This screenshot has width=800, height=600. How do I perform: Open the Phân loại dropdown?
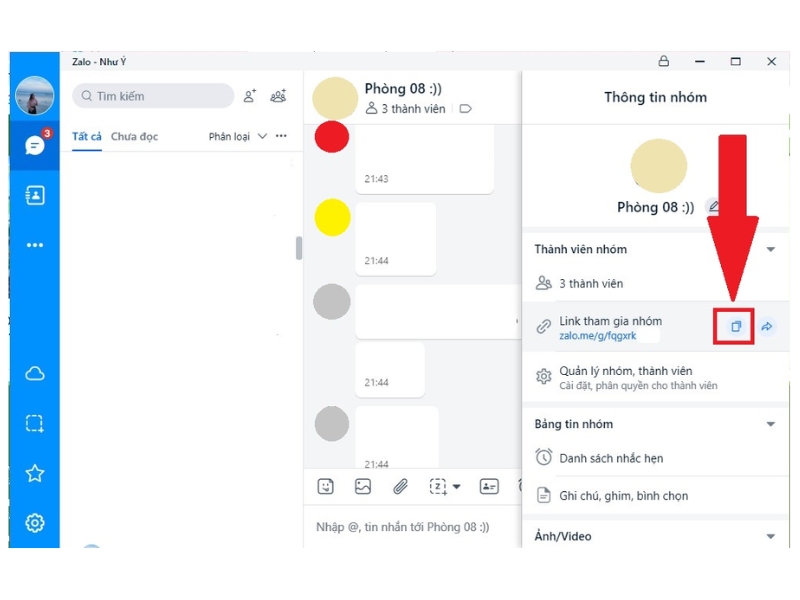pos(238,137)
